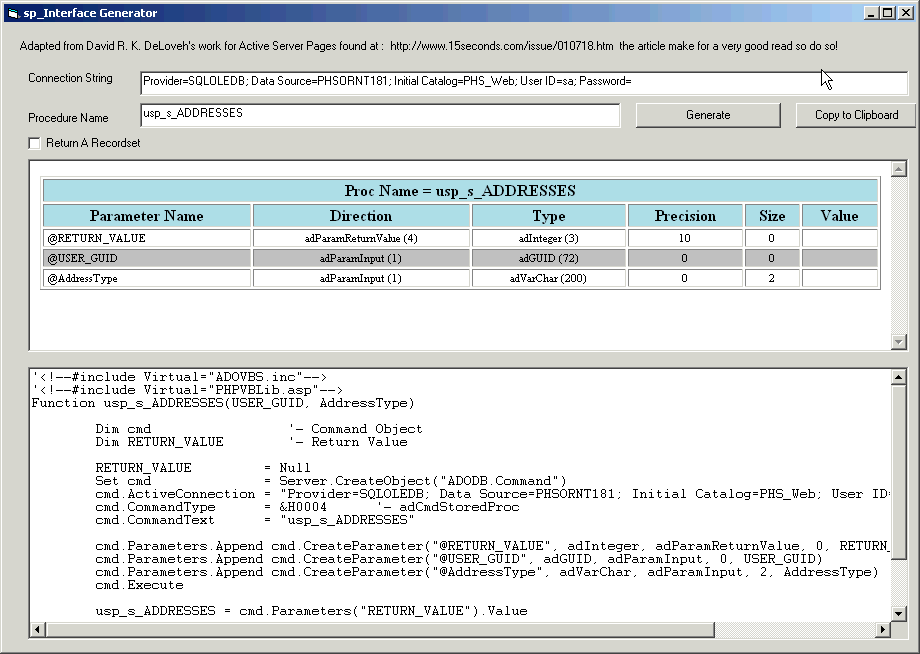Screen dimensions: 920x654
Task: Click the code pane's scroll right arrow
Action: 883,630
